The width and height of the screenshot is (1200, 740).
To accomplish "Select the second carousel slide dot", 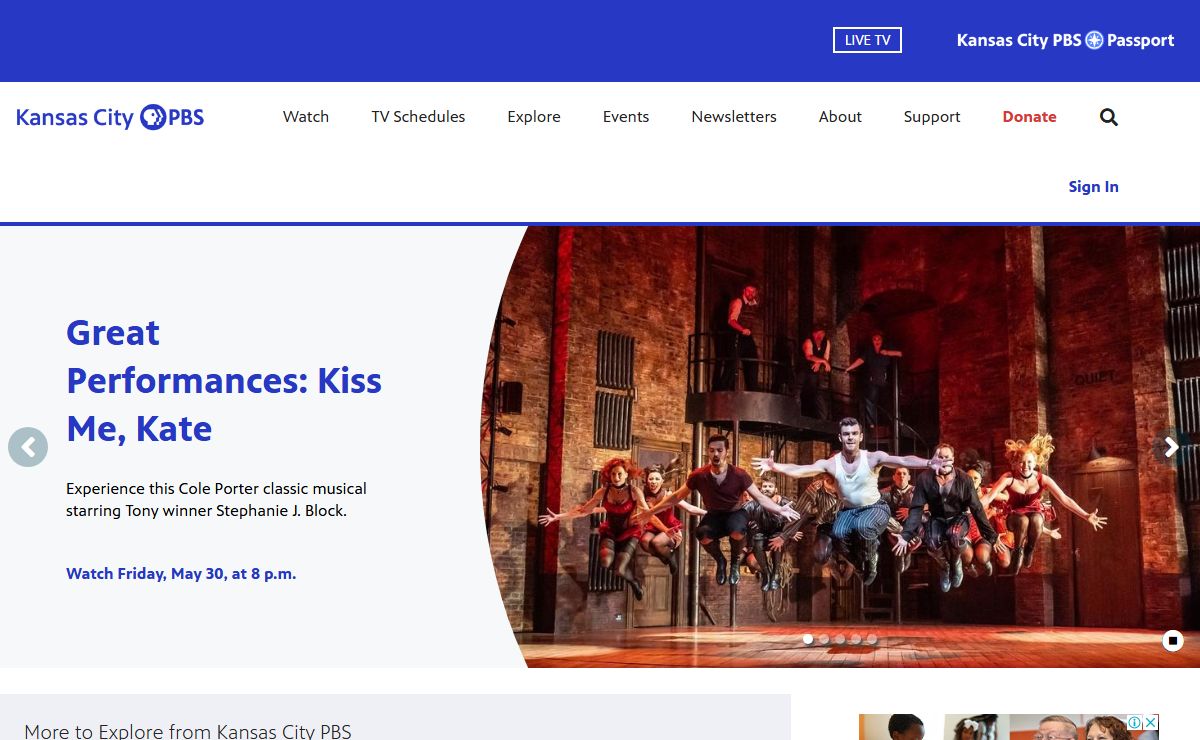I will point(824,639).
